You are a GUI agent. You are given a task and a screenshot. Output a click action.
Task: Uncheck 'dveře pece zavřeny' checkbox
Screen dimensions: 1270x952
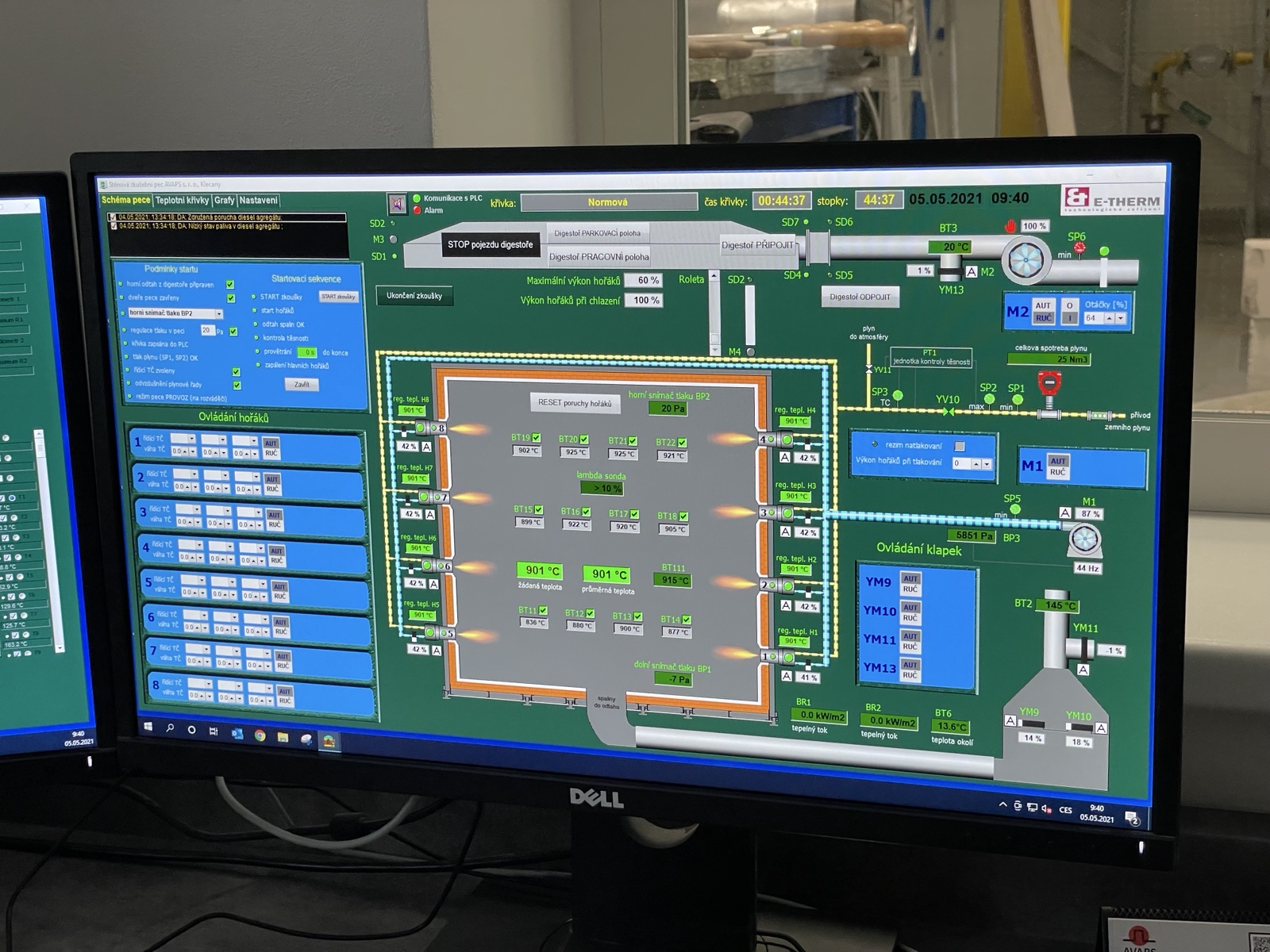231,298
